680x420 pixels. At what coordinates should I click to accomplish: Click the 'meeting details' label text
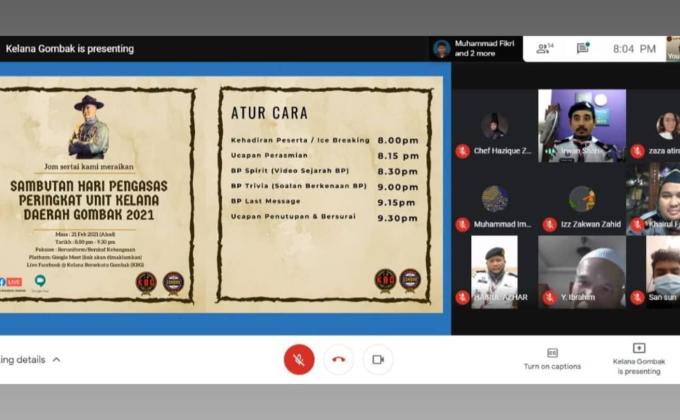point(23,360)
